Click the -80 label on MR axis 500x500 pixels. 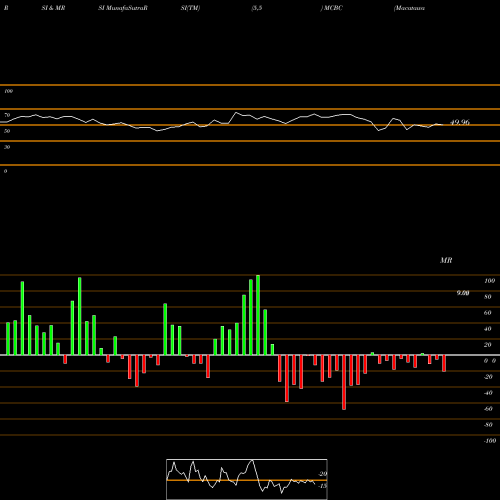pyautogui.click(x=488, y=425)
